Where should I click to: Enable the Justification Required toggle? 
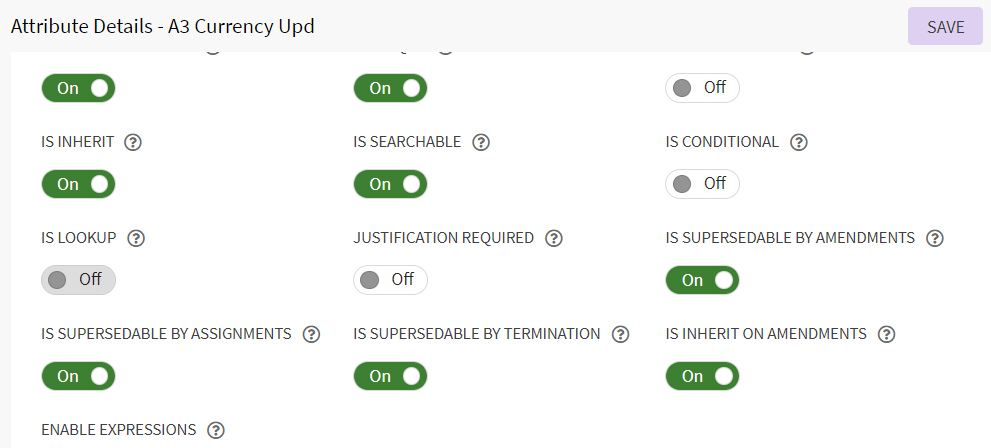click(x=390, y=280)
